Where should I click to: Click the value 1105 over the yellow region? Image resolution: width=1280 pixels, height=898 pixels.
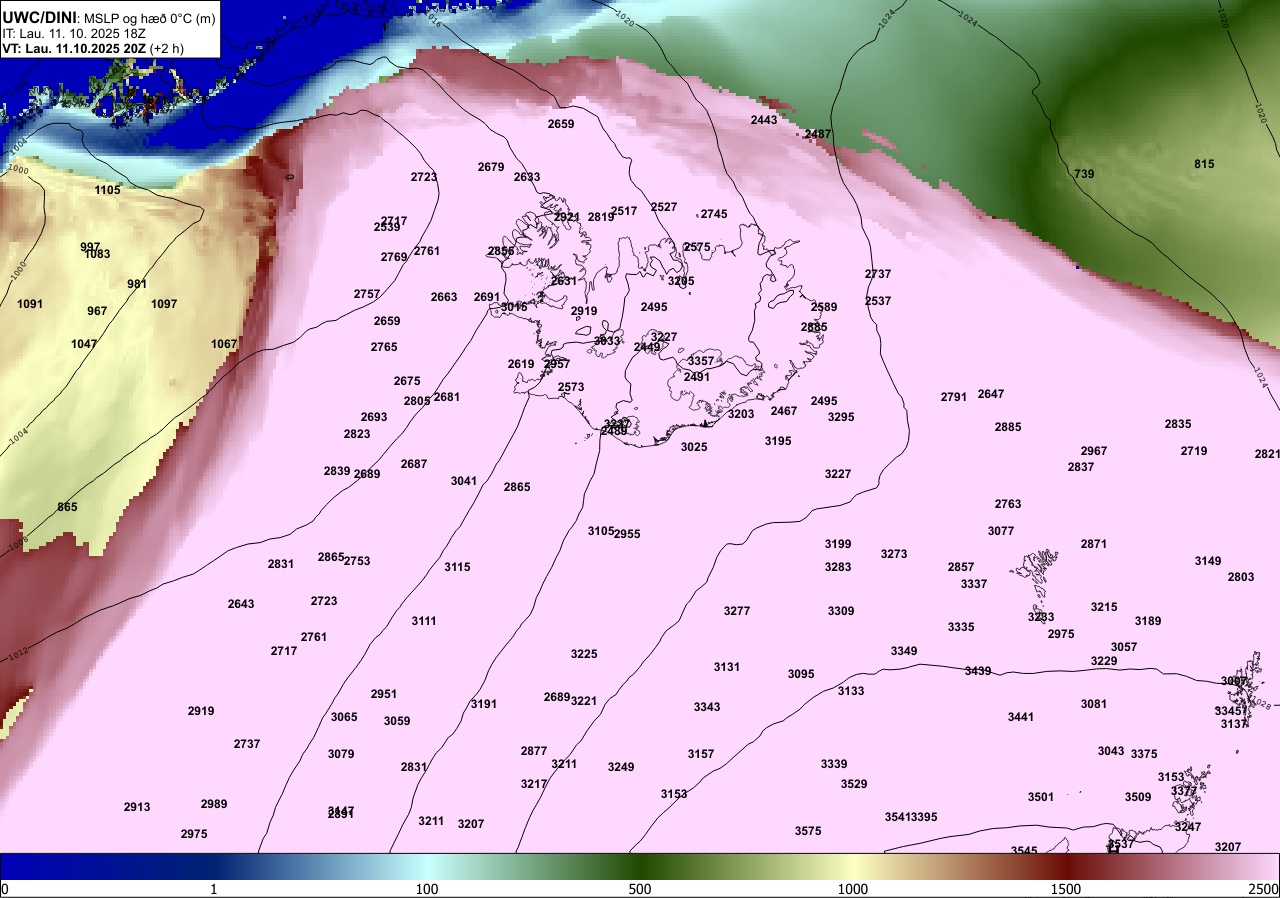point(108,190)
